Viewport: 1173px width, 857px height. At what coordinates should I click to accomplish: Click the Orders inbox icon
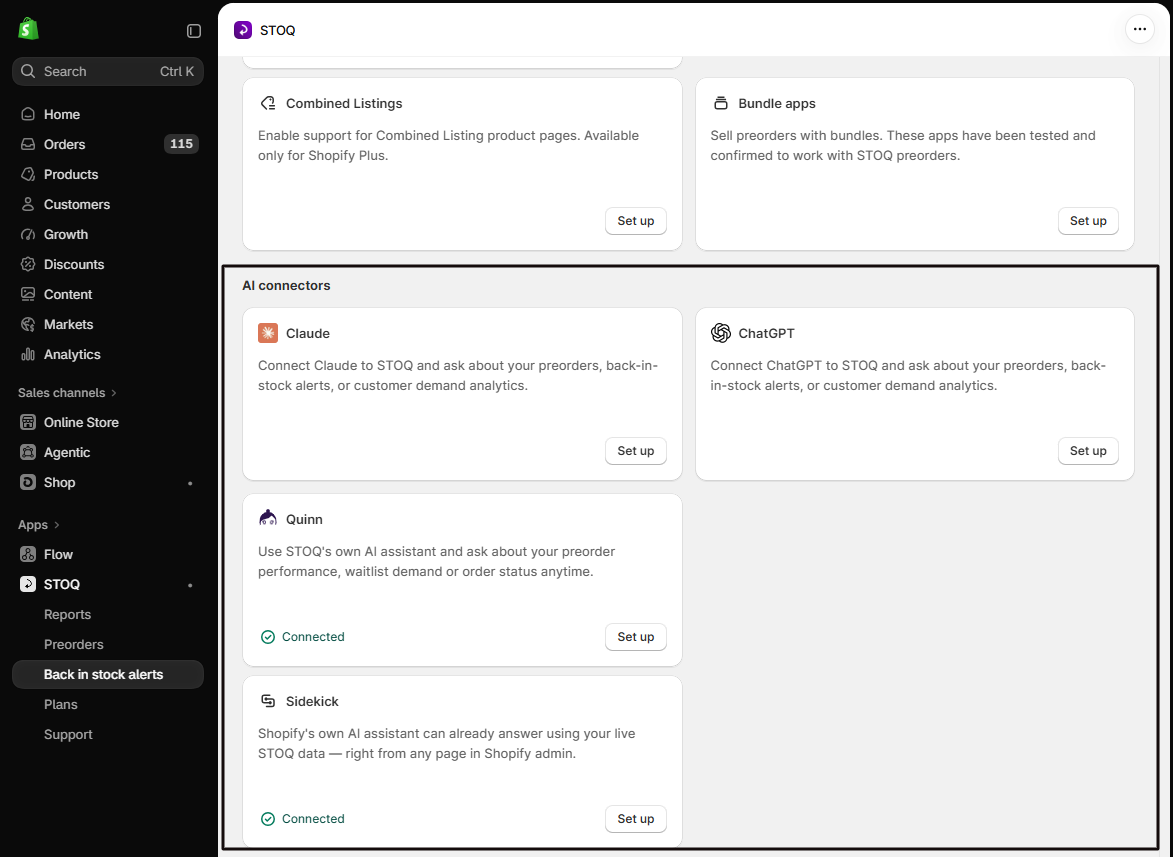click(x=28, y=144)
